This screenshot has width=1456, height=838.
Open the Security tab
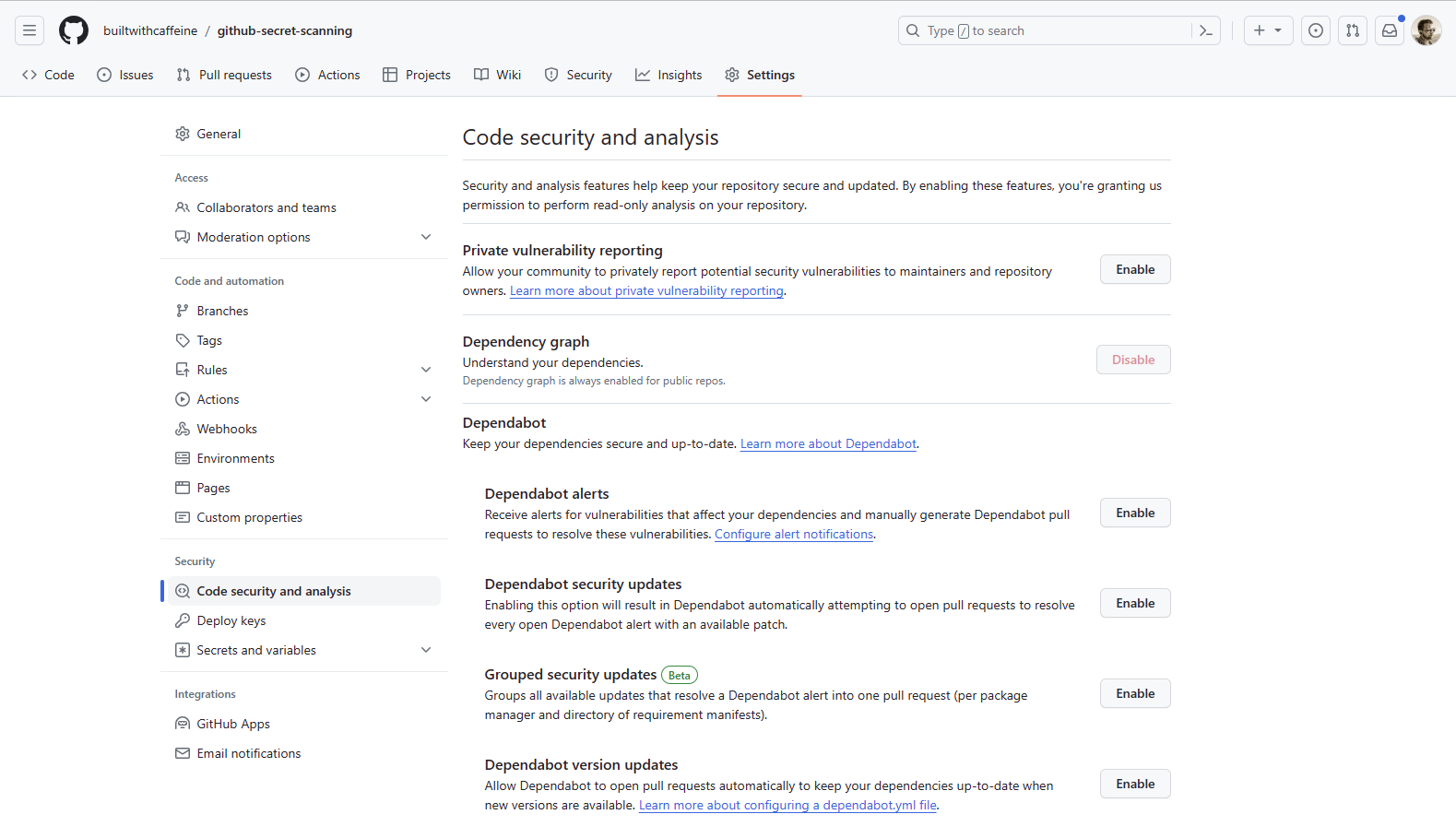pyautogui.click(x=578, y=75)
